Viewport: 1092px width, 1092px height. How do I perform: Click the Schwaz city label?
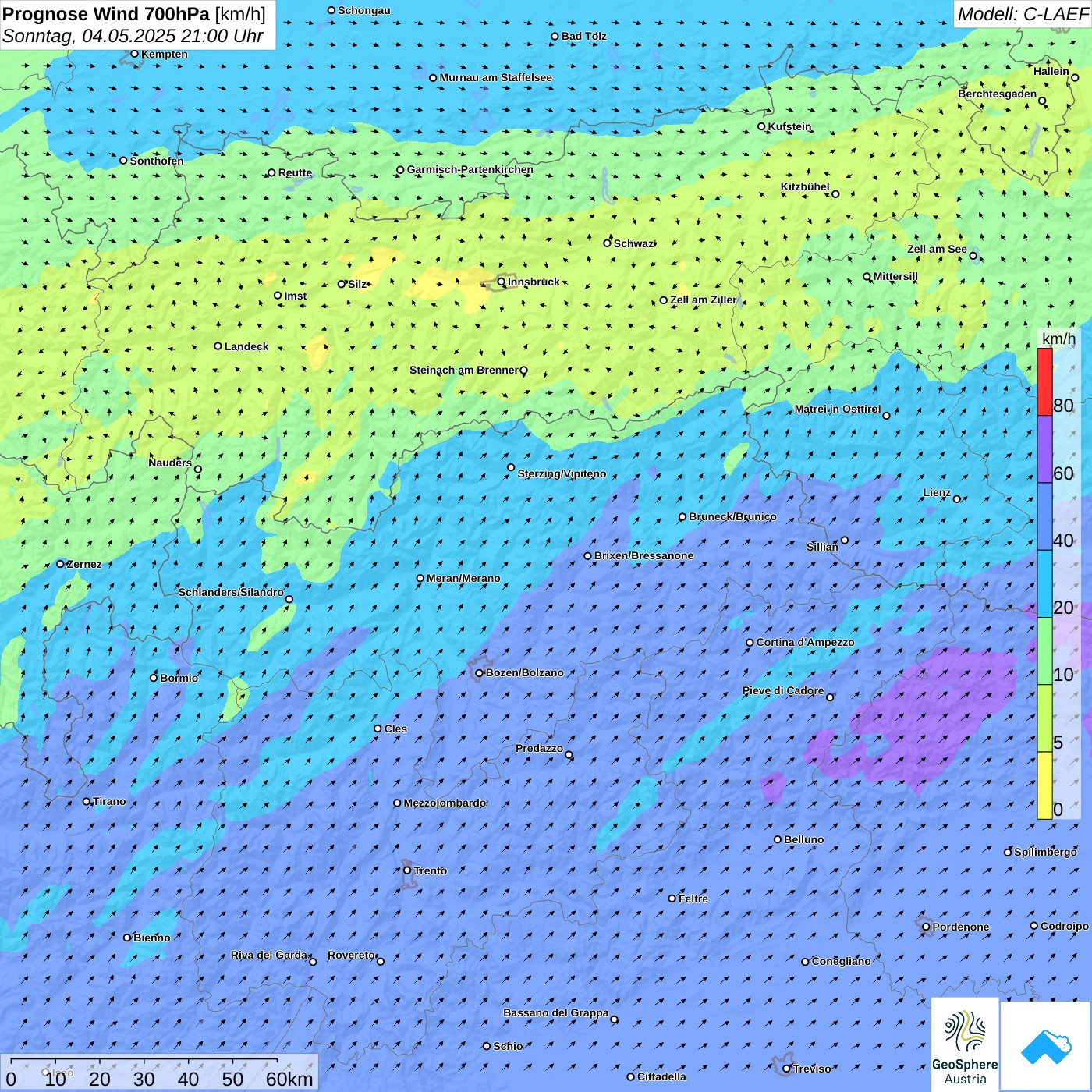[x=633, y=243]
